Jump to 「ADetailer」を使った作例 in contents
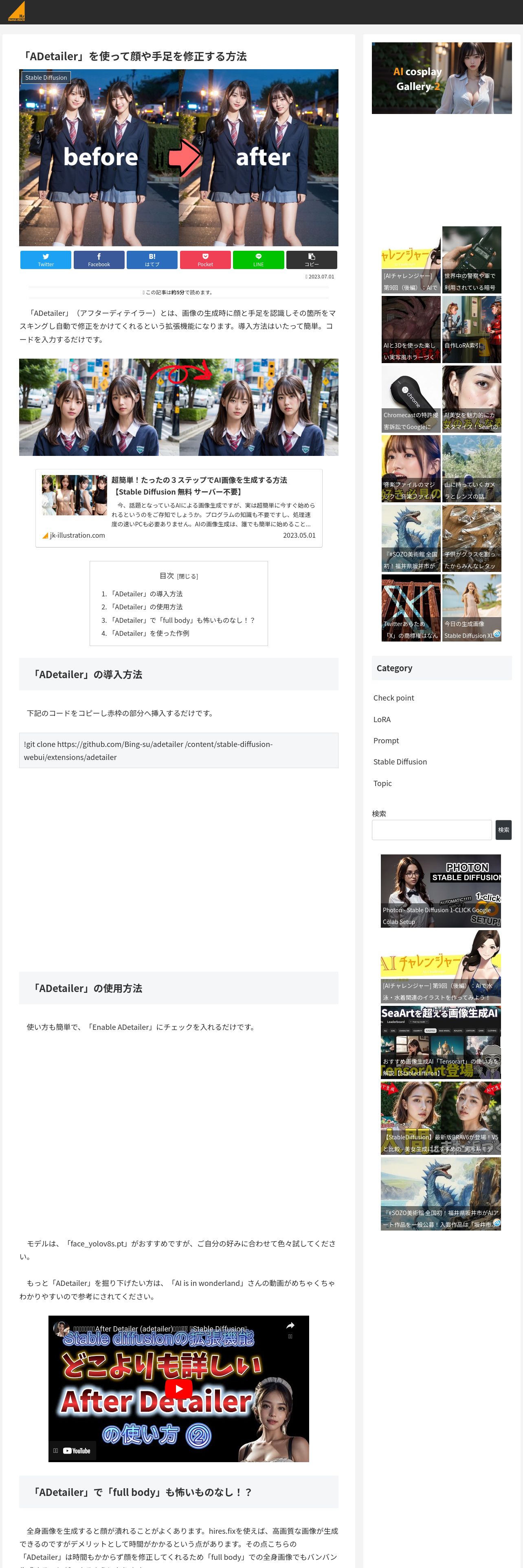 (150, 633)
